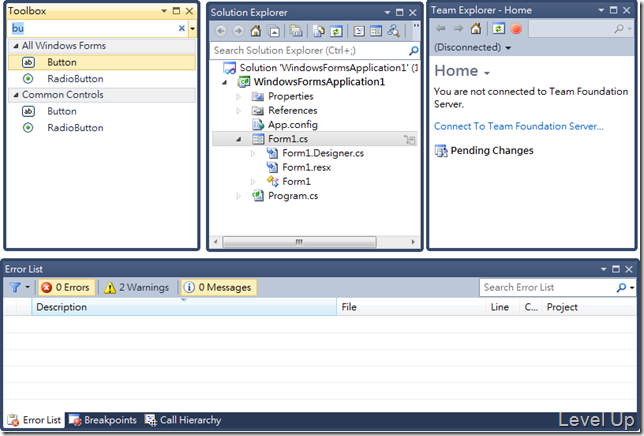Screen dimensions: 644x436
Task: Click Solution Explorer horizontal scrollbar thumb
Action: 299,242
